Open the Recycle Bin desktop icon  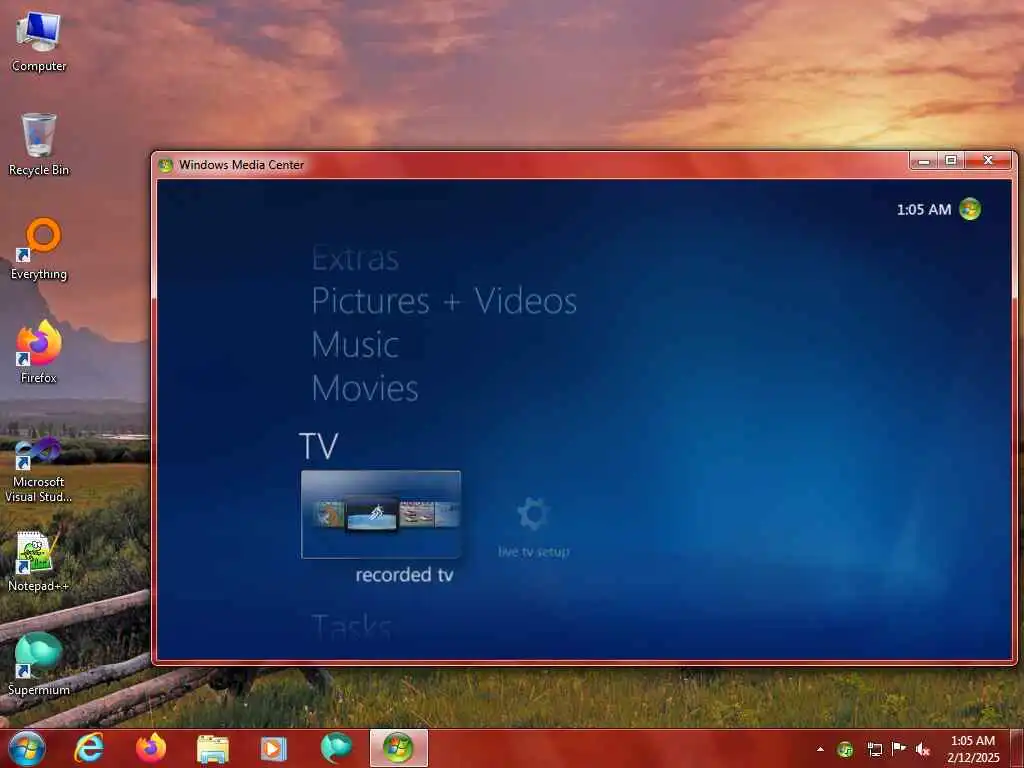[x=39, y=145]
